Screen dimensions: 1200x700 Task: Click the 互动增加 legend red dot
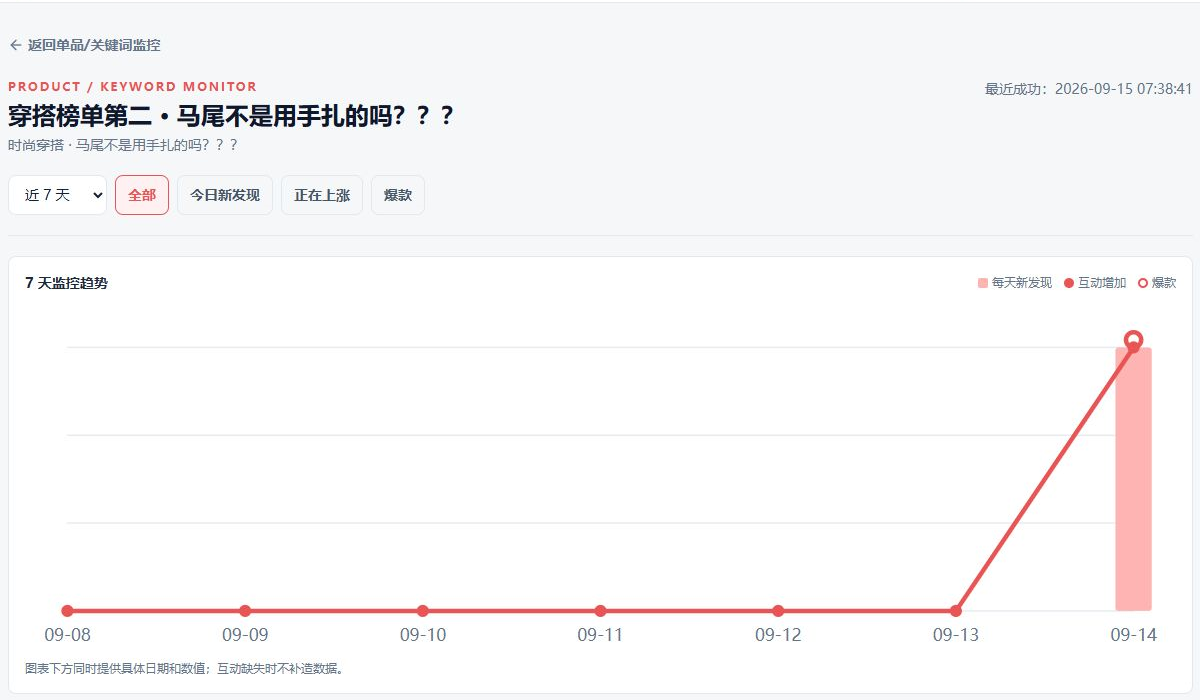(1069, 283)
